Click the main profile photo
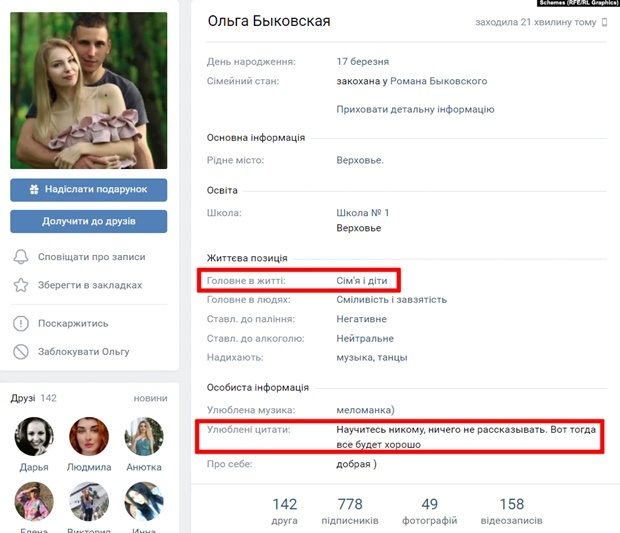 pos(89,91)
